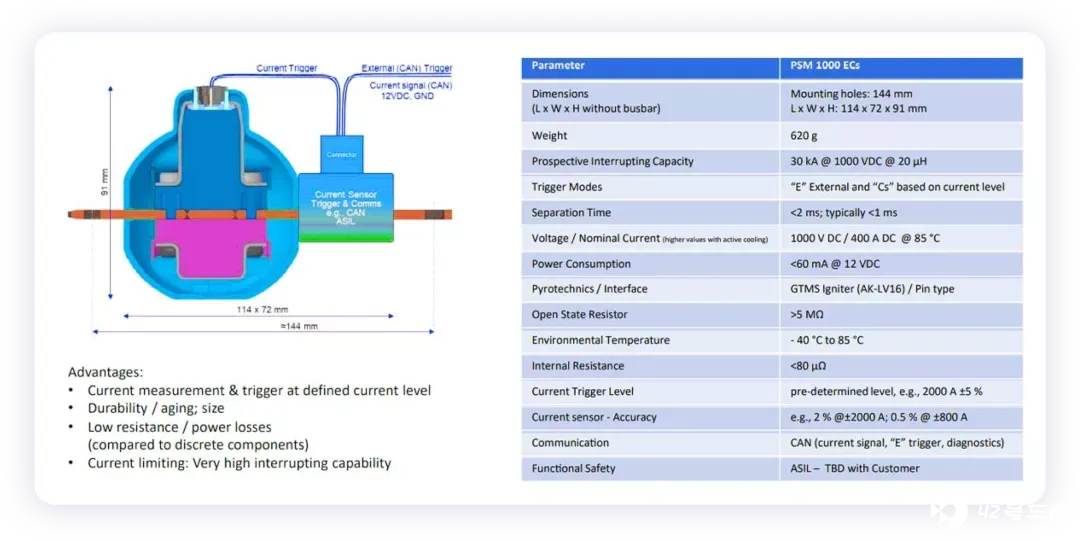Select 'Current sensor - Accuracy' label

[594, 417]
